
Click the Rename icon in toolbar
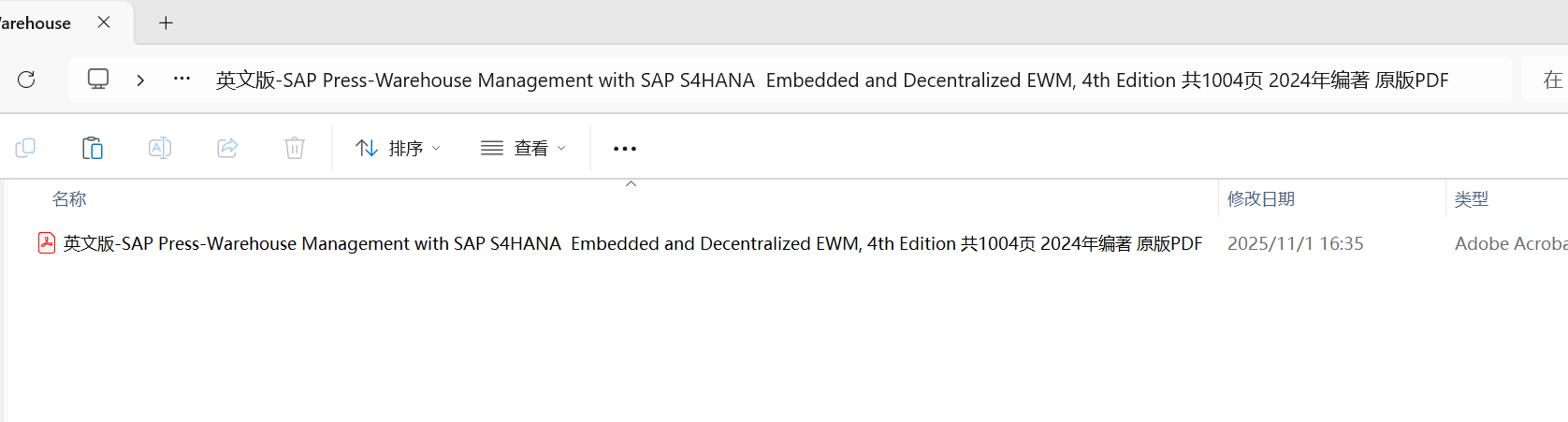[x=160, y=148]
